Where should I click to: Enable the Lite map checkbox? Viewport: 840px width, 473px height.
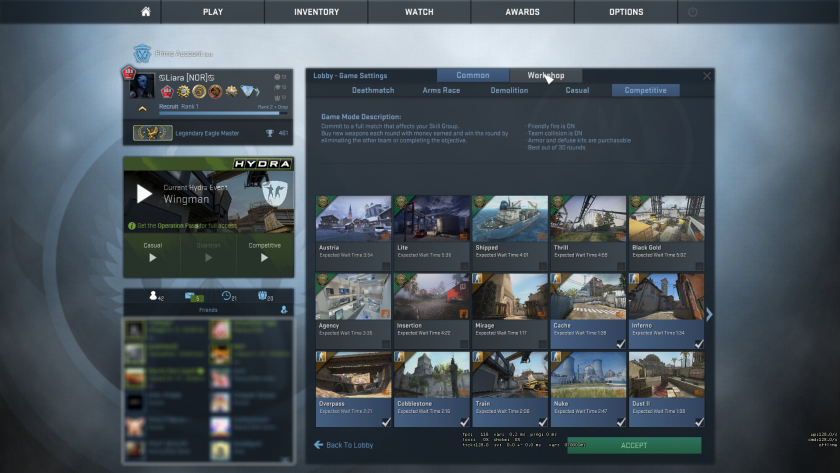pyautogui.click(x=464, y=266)
